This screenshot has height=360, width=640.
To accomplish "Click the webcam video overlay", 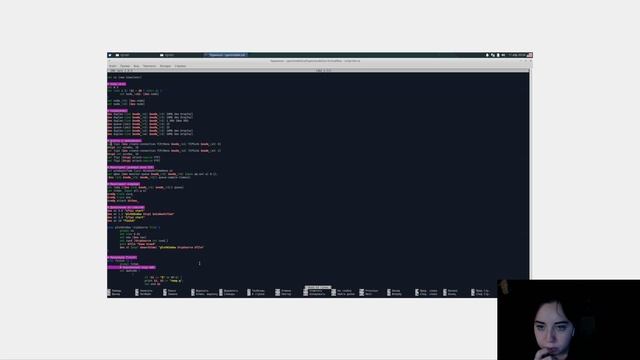I will pos(569,320).
